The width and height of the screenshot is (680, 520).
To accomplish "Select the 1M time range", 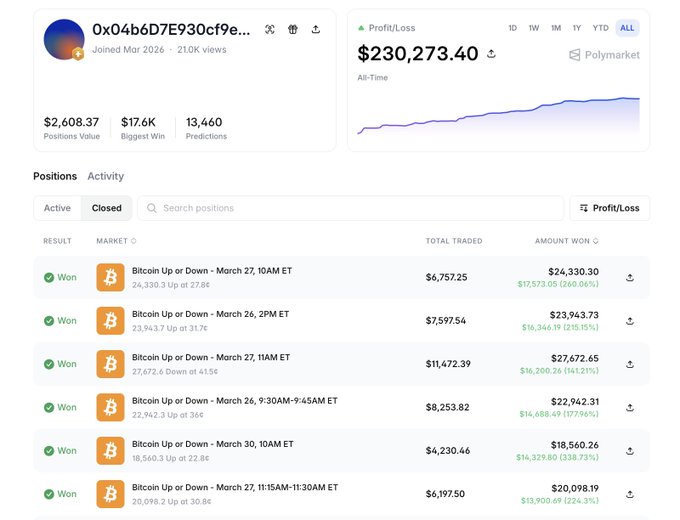I will [556, 28].
